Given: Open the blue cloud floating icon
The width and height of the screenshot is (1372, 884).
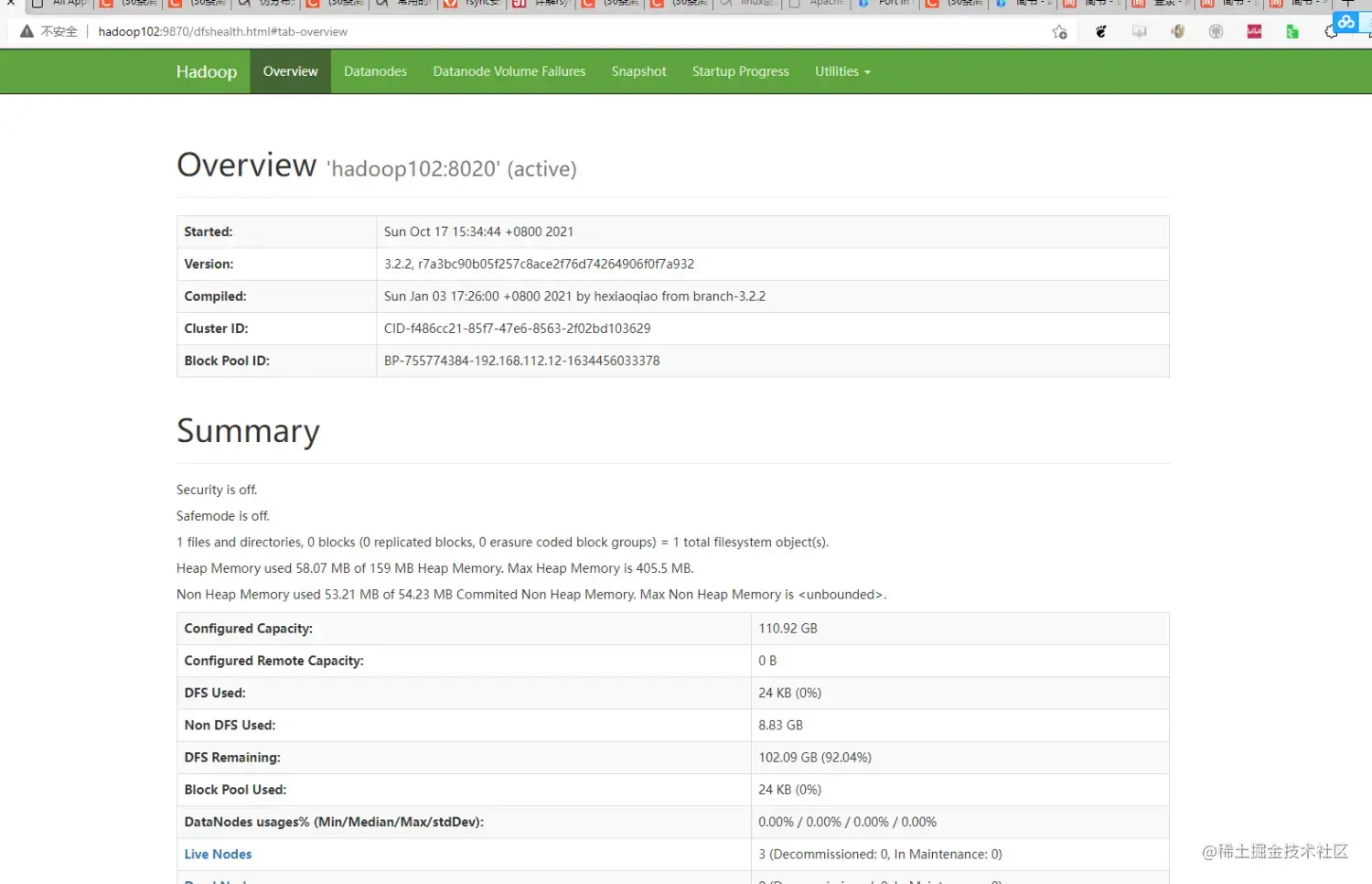Looking at the screenshot, I should click(1346, 21).
